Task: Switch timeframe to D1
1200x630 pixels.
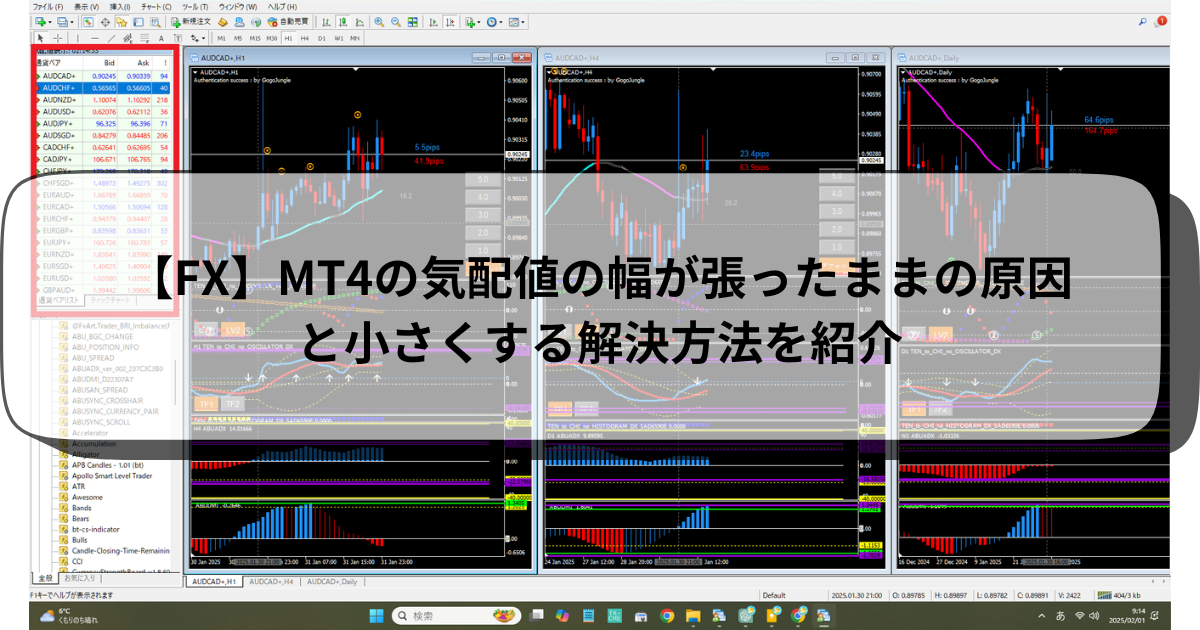Action: [322, 38]
